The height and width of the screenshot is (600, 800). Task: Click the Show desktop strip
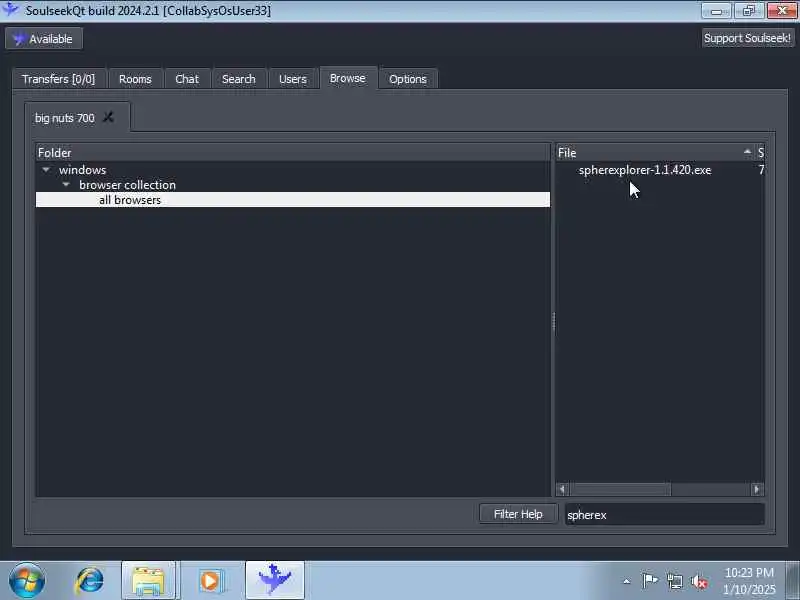[792, 581]
